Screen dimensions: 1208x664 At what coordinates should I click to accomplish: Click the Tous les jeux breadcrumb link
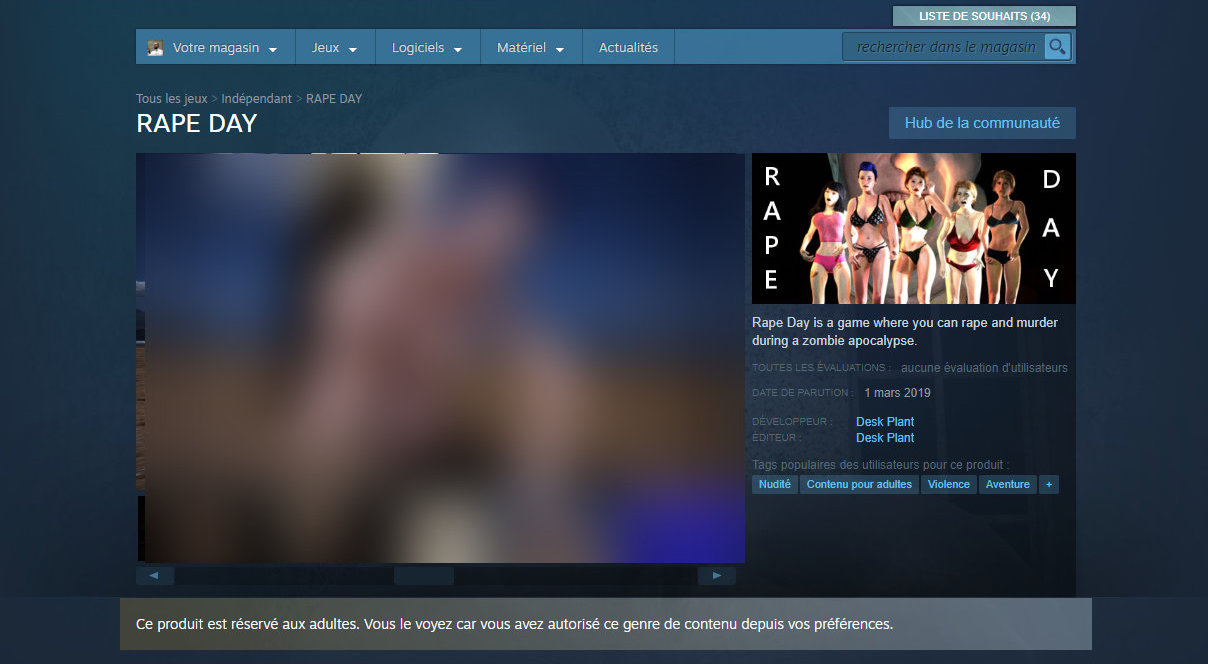pos(172,99)
